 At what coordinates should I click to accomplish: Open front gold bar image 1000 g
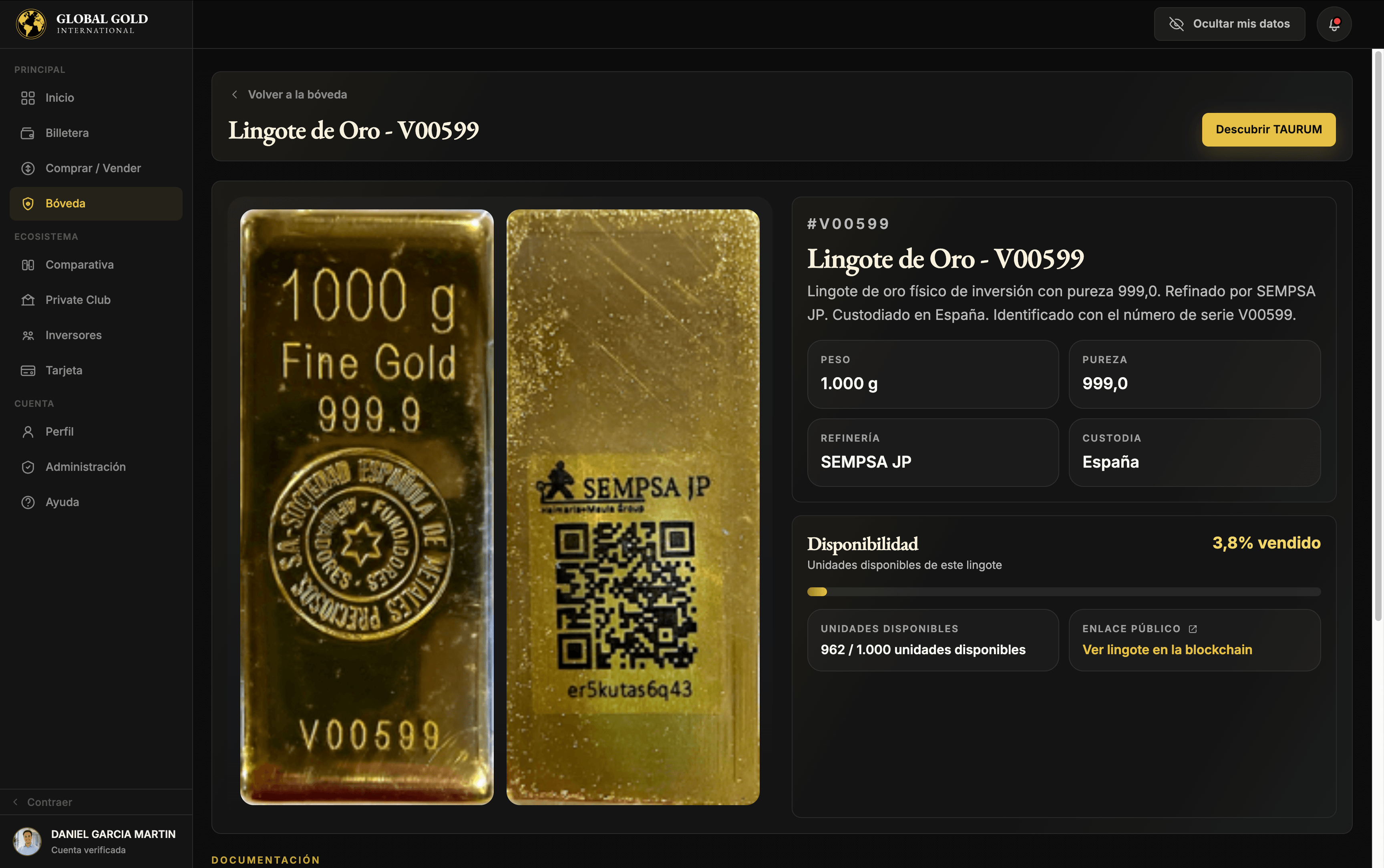[367, 507]
